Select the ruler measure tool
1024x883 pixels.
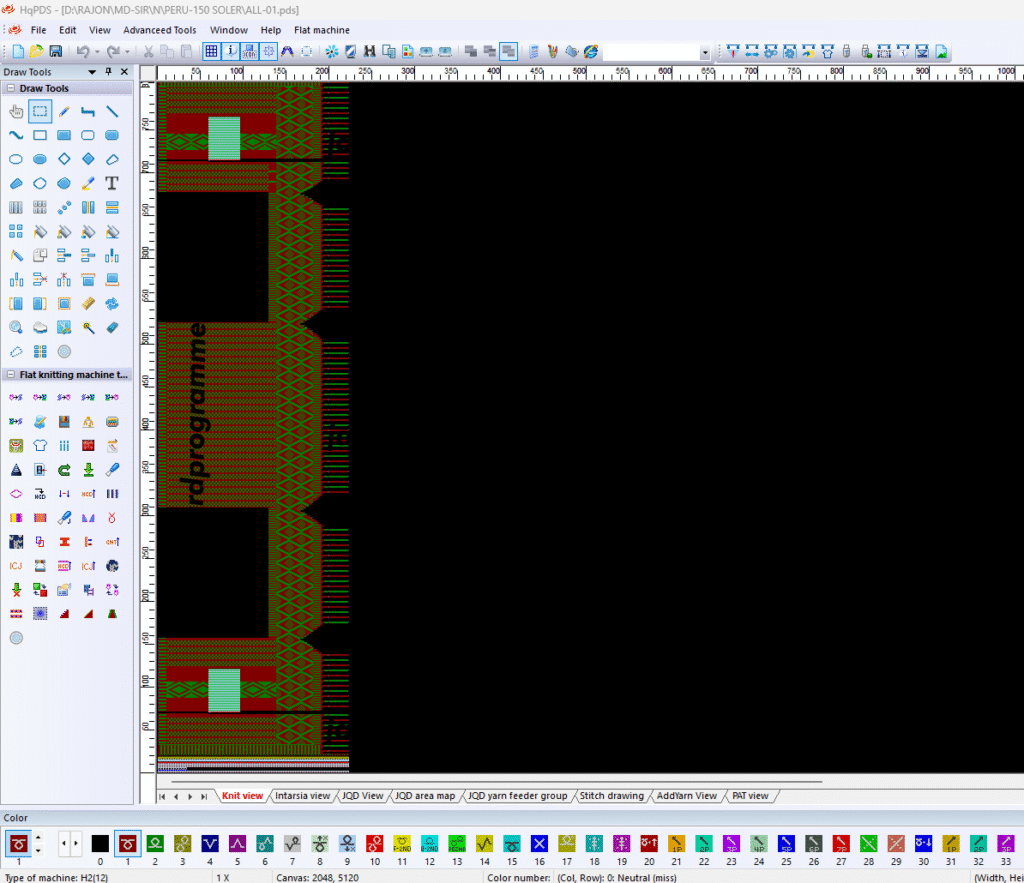88,304
